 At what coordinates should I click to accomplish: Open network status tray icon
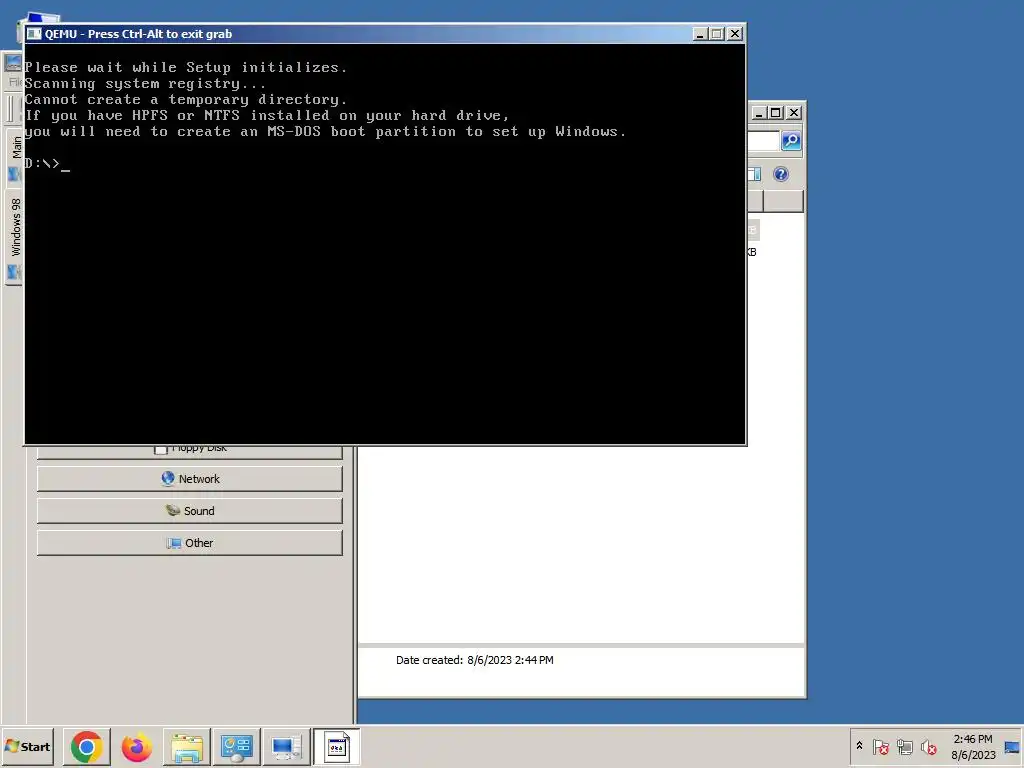[904, 746]
